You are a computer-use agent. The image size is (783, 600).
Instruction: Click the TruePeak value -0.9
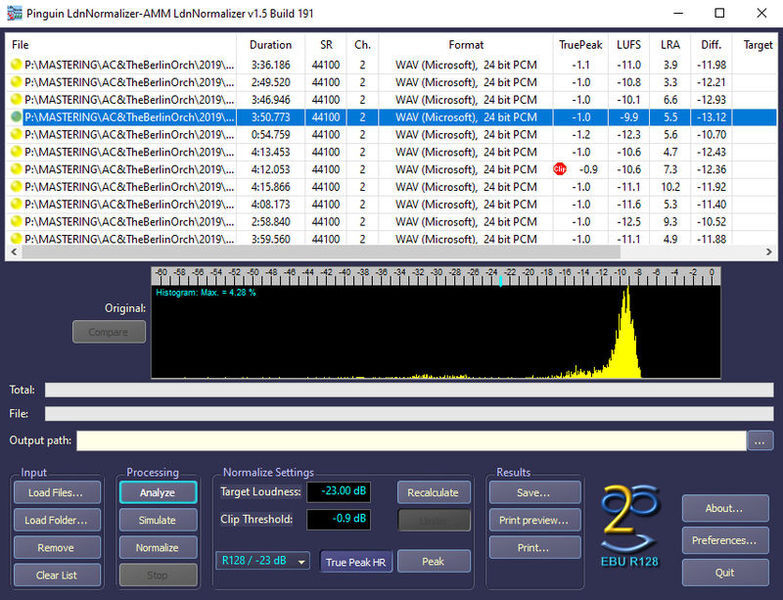588,169
